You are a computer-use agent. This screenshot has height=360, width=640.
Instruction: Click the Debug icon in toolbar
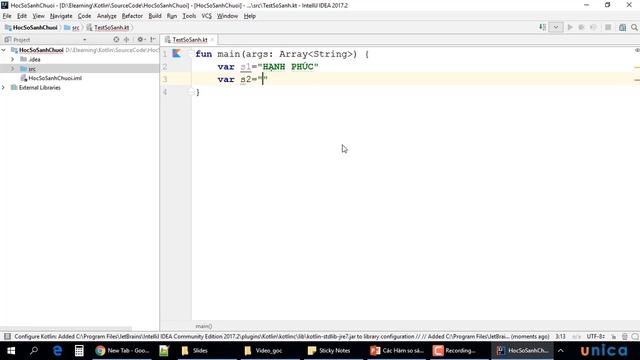[582, 27]
